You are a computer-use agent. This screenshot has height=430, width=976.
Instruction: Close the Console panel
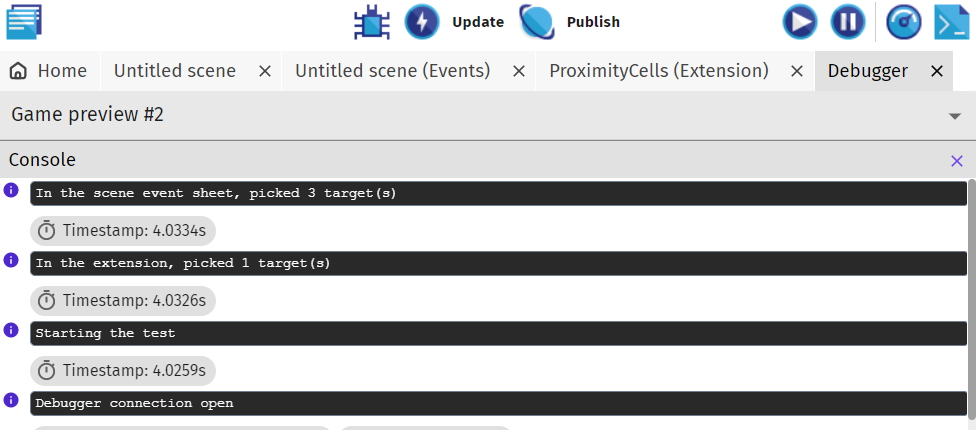tap(957, 161)
